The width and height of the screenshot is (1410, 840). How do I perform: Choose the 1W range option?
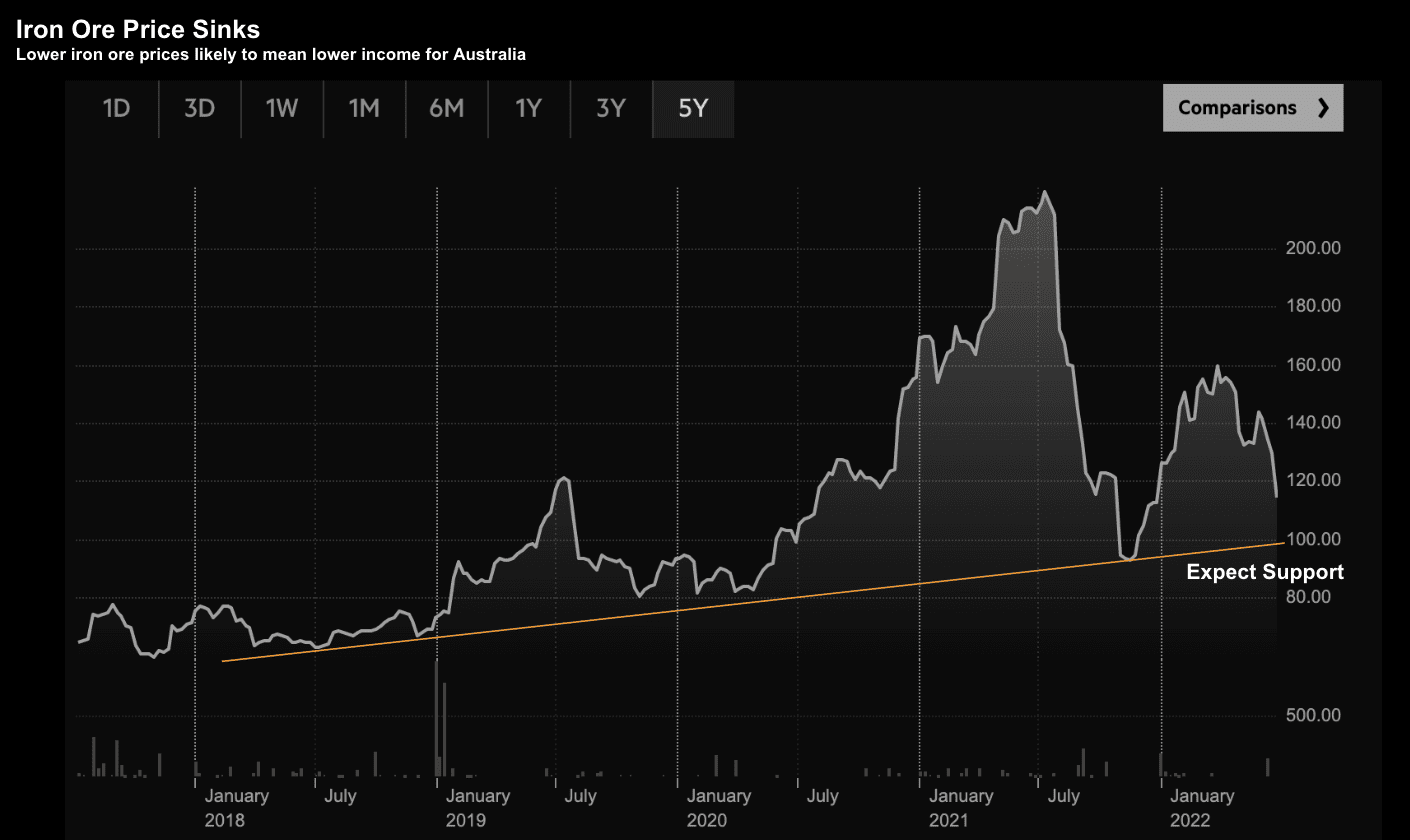pos(282,108)
